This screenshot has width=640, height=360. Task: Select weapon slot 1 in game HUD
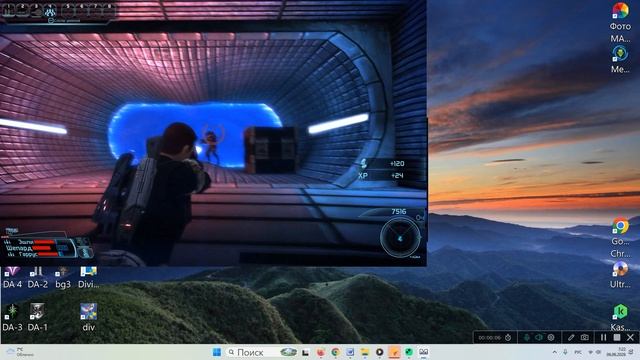pos(9,10)
